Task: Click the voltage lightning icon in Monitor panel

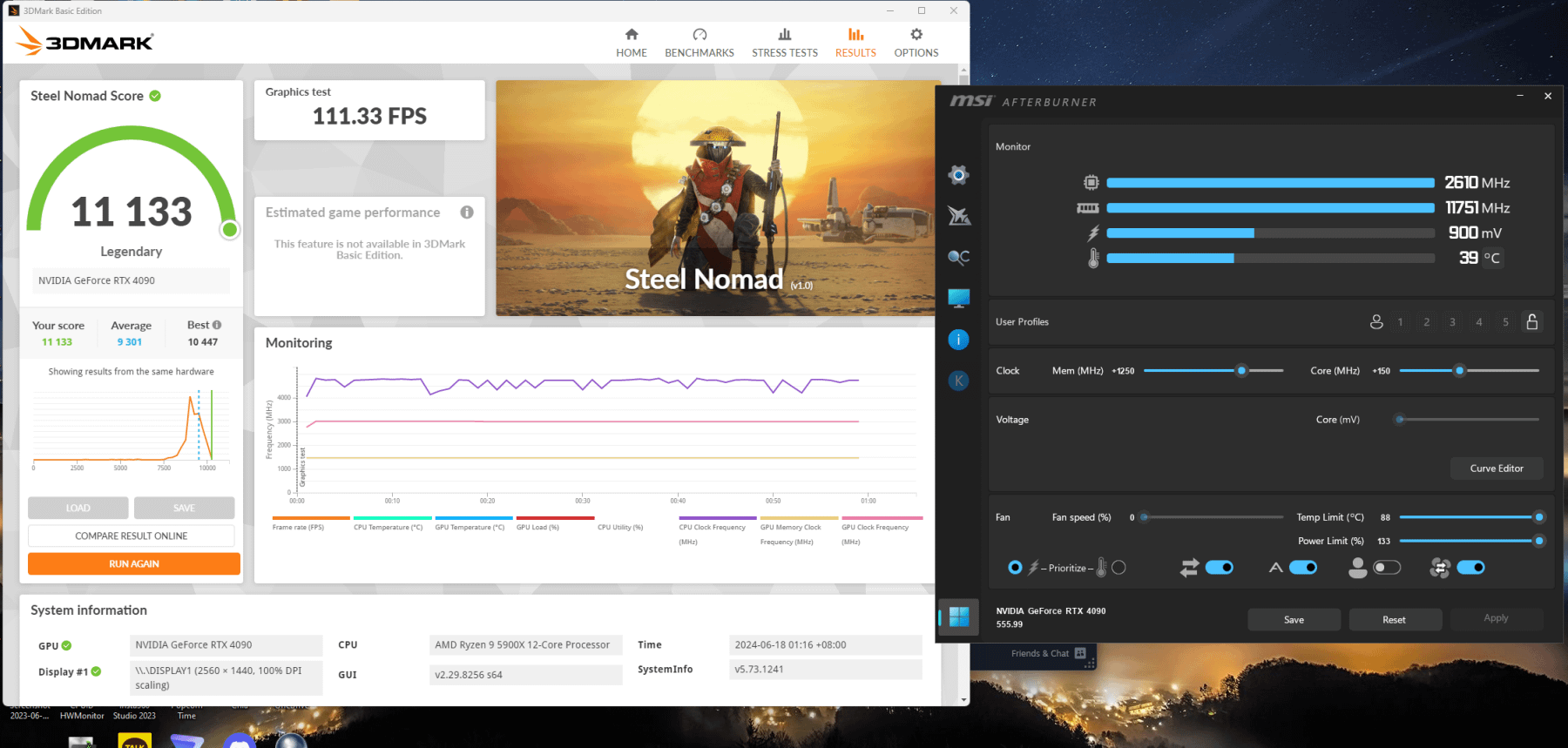Action: coord(1093,233)
